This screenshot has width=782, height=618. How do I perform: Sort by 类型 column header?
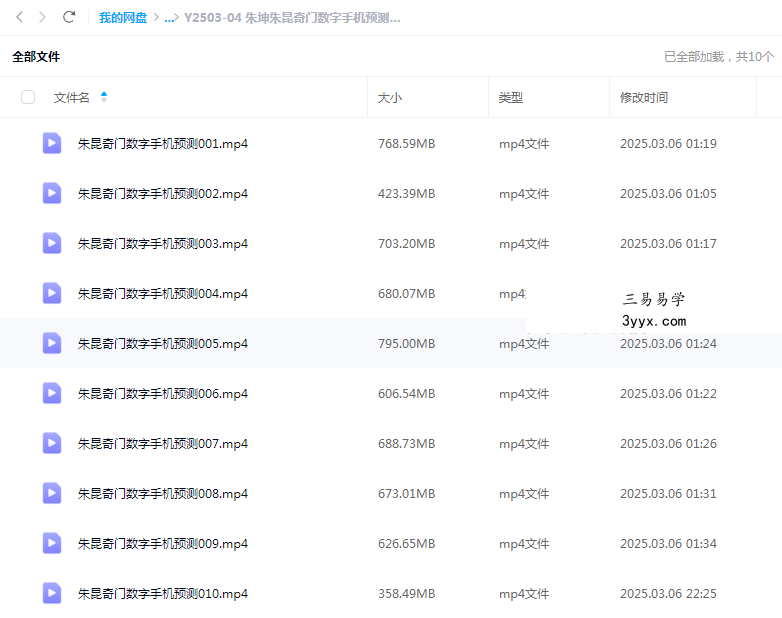click(511, 97)
